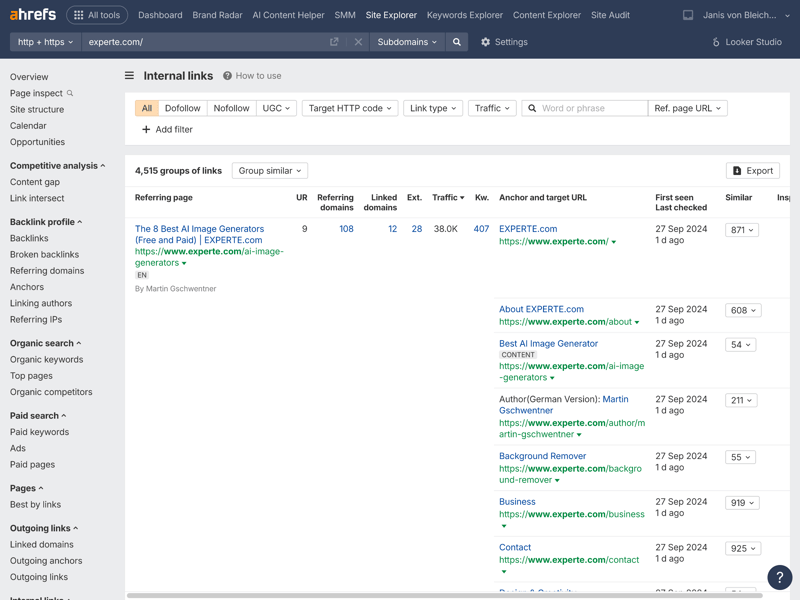Click the monitor icon in top bar
The height and width of the screenshot is (600, 800).
pyautogui.click(x=688, y=15)
